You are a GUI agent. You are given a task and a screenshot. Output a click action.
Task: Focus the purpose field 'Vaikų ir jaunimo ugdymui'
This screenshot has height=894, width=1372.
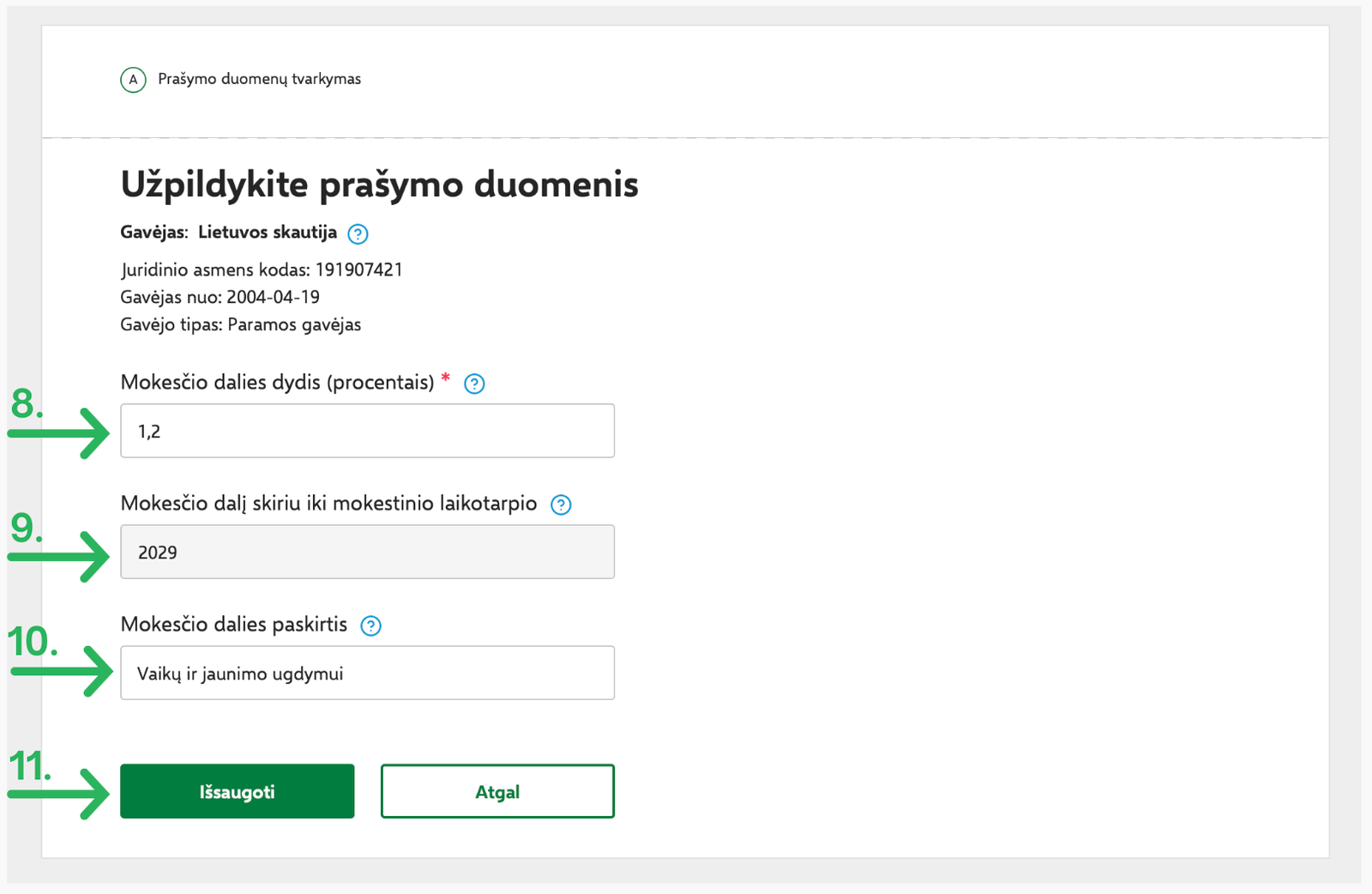(367, 673)
